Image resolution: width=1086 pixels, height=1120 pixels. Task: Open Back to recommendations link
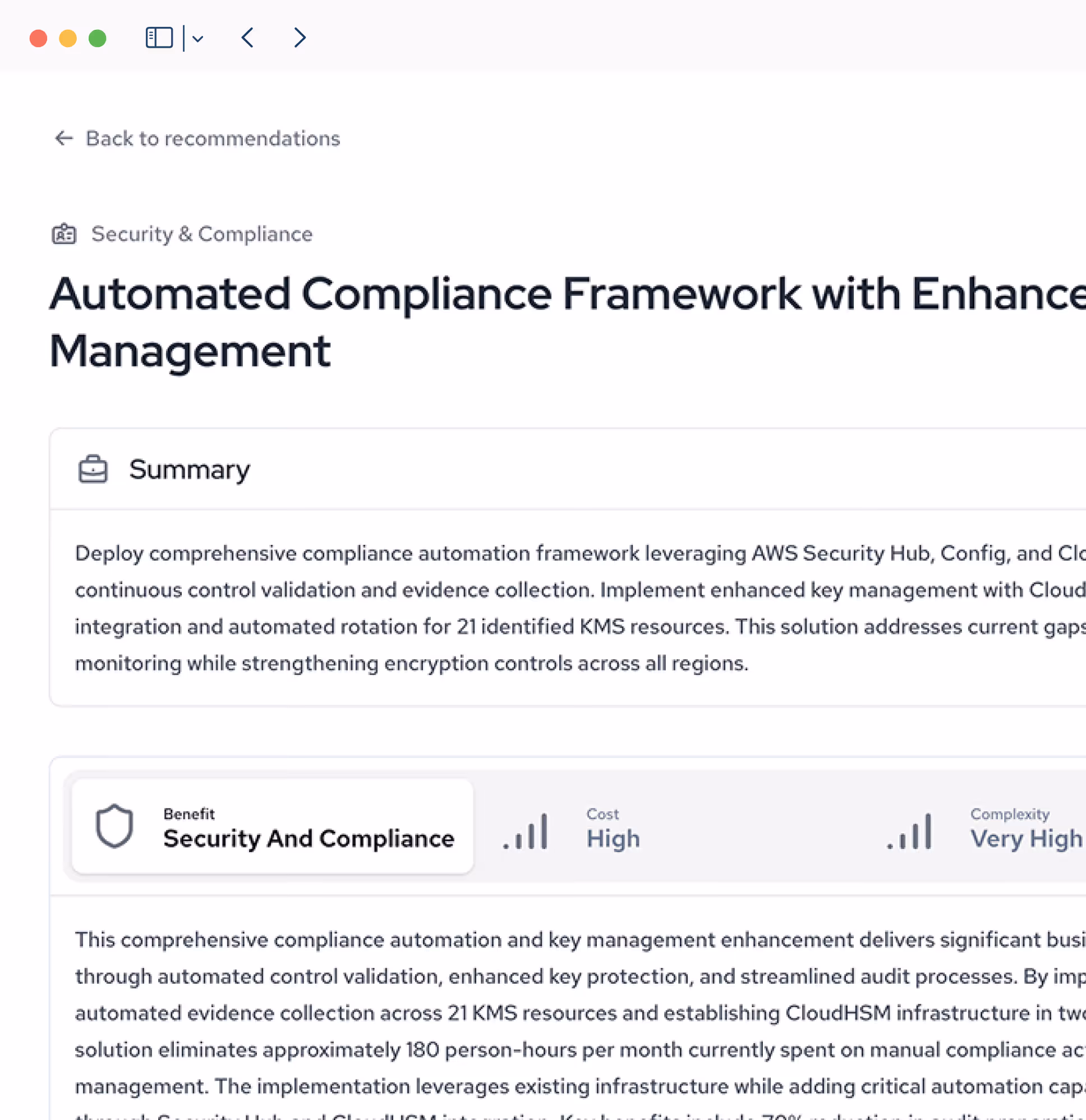[x=213, y=138]
